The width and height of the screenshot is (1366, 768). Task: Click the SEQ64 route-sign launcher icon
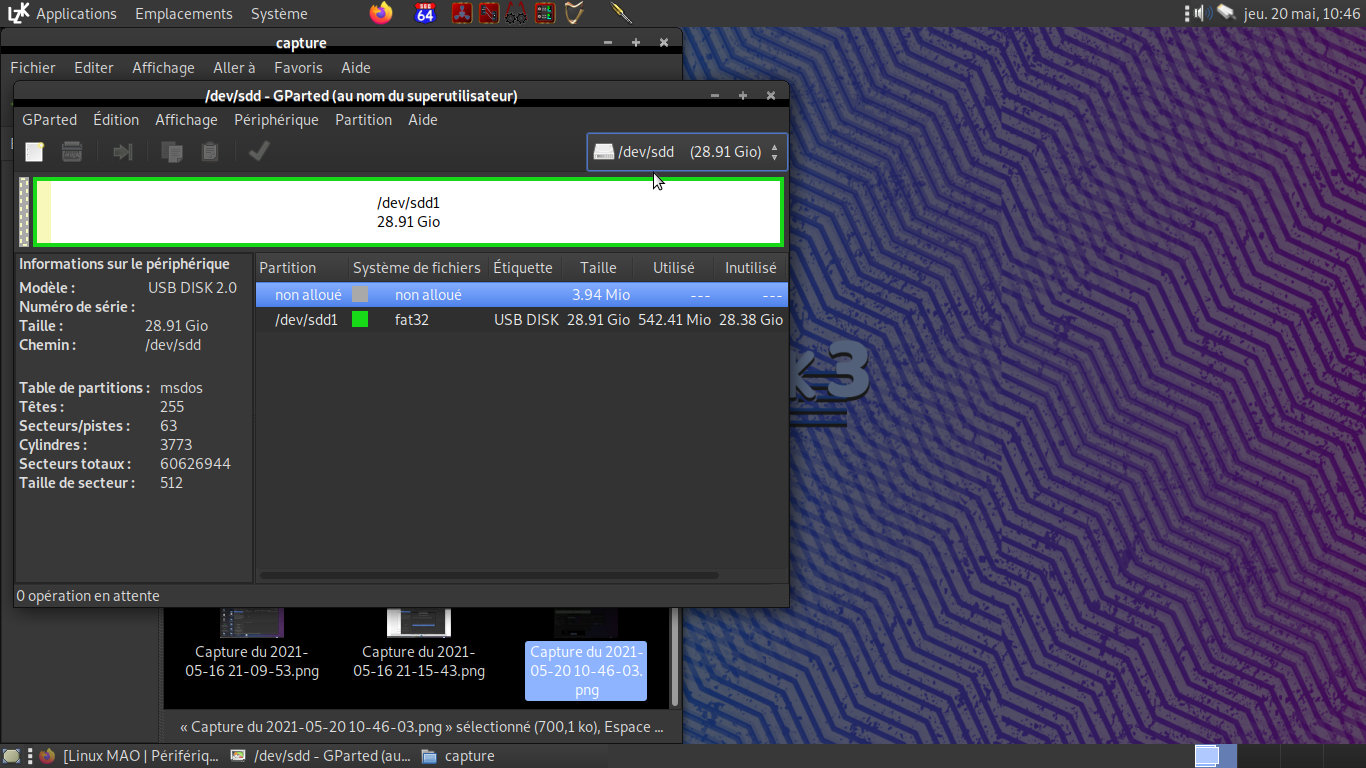pos(426,13)
